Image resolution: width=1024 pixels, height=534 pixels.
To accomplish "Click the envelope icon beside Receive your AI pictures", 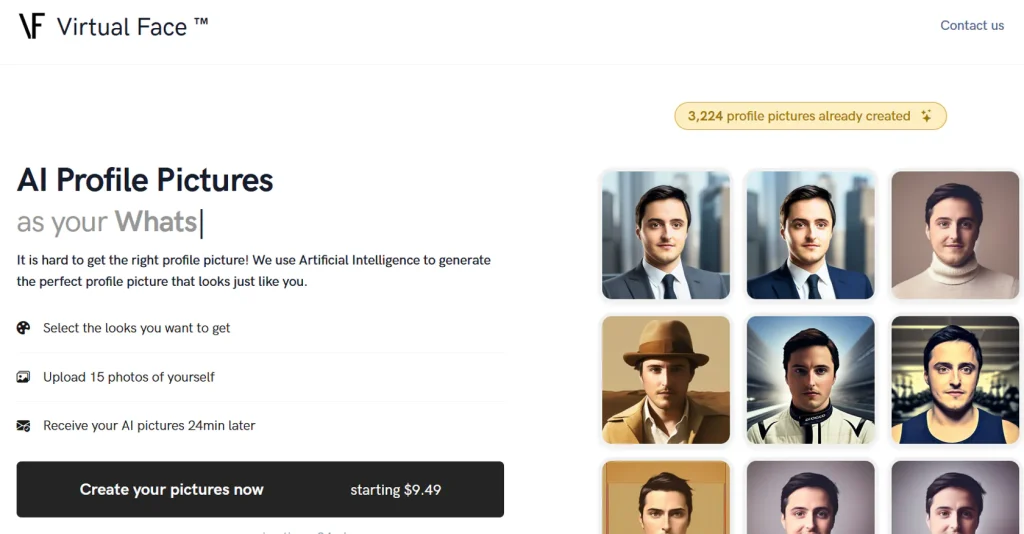I will [x=24, y=426].
